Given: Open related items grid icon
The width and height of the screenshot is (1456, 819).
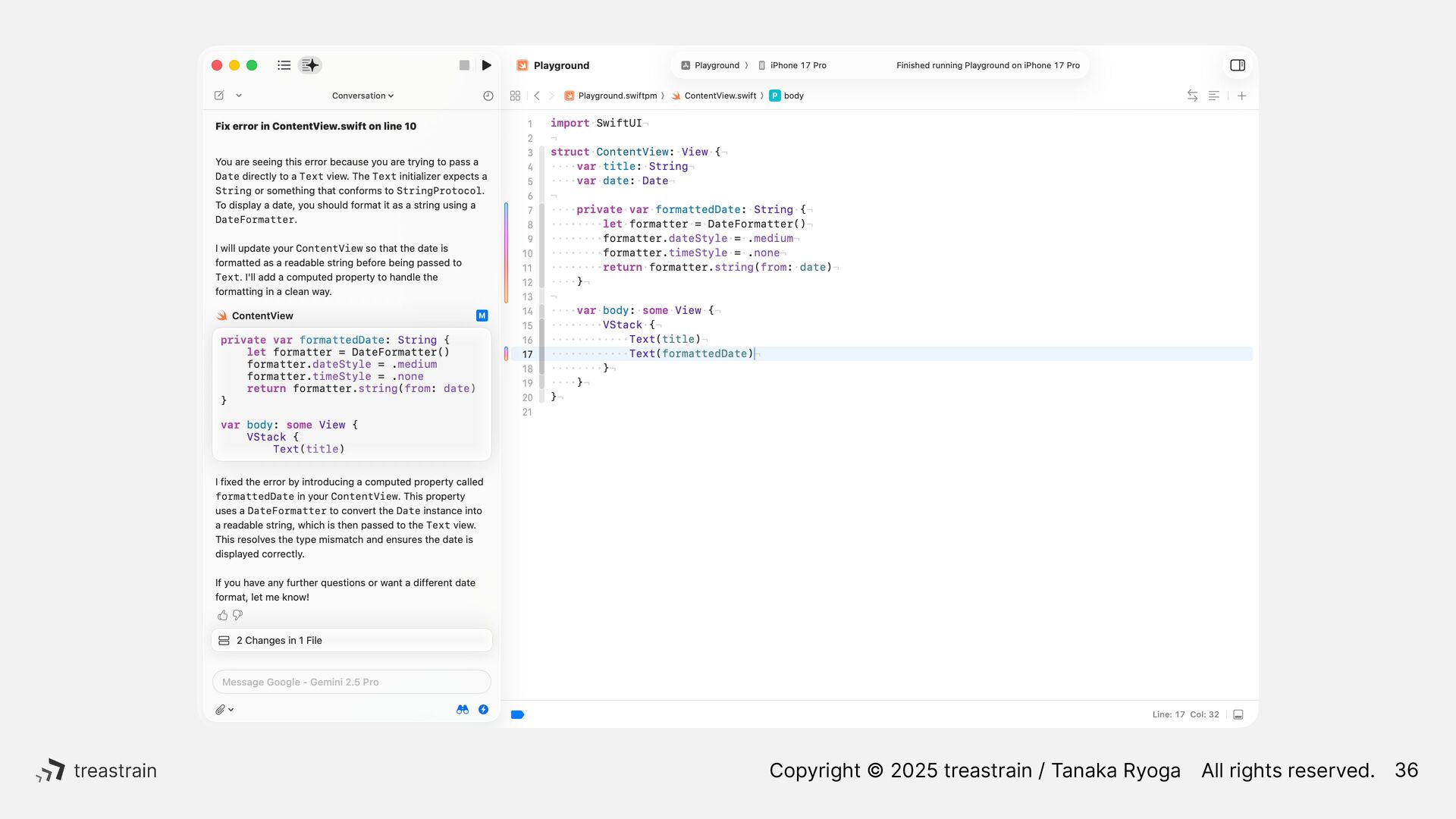Looking at the screenshot, I should point(515,96).
